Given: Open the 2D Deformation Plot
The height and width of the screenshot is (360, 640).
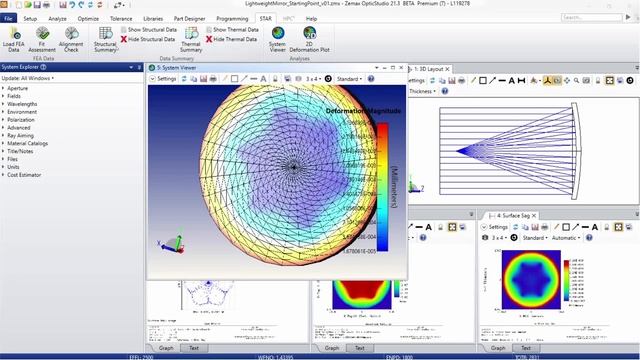Looking at the screenshot, I should click(x=309, y=39).
